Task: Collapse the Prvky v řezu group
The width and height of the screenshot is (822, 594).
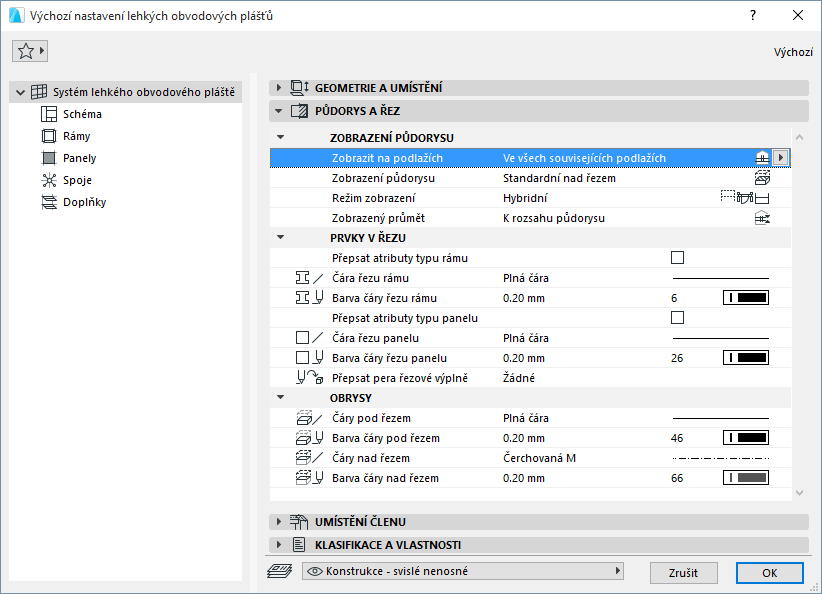Action: (280, 237)
